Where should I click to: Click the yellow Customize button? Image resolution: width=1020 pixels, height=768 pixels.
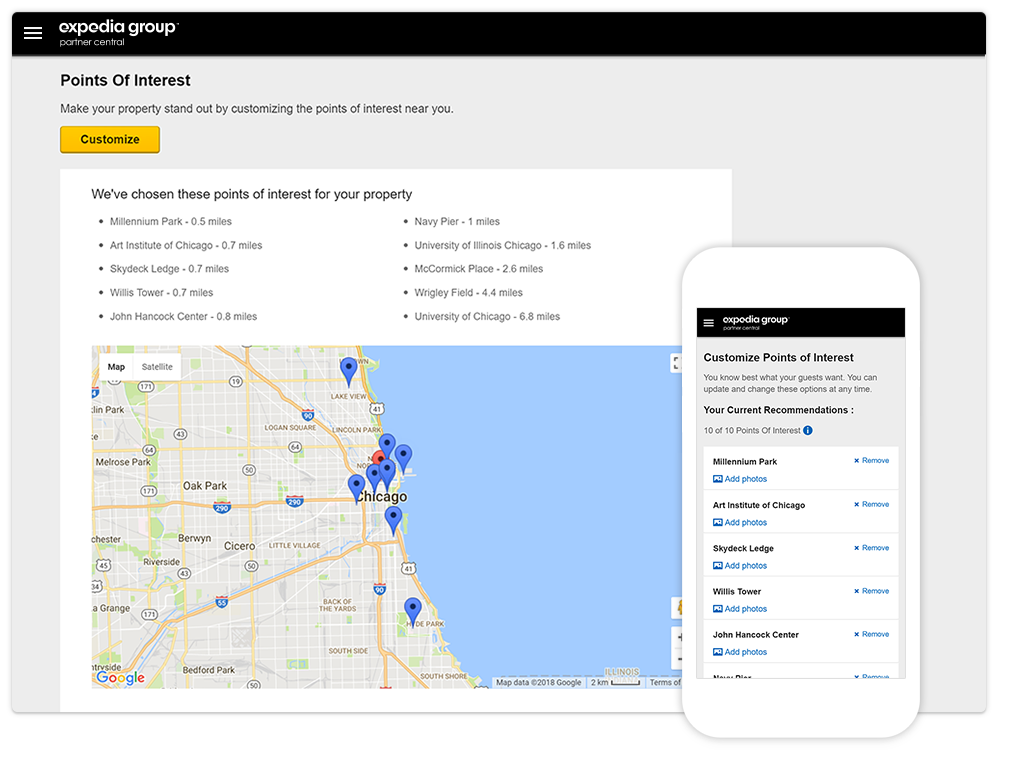click(110, 139)
